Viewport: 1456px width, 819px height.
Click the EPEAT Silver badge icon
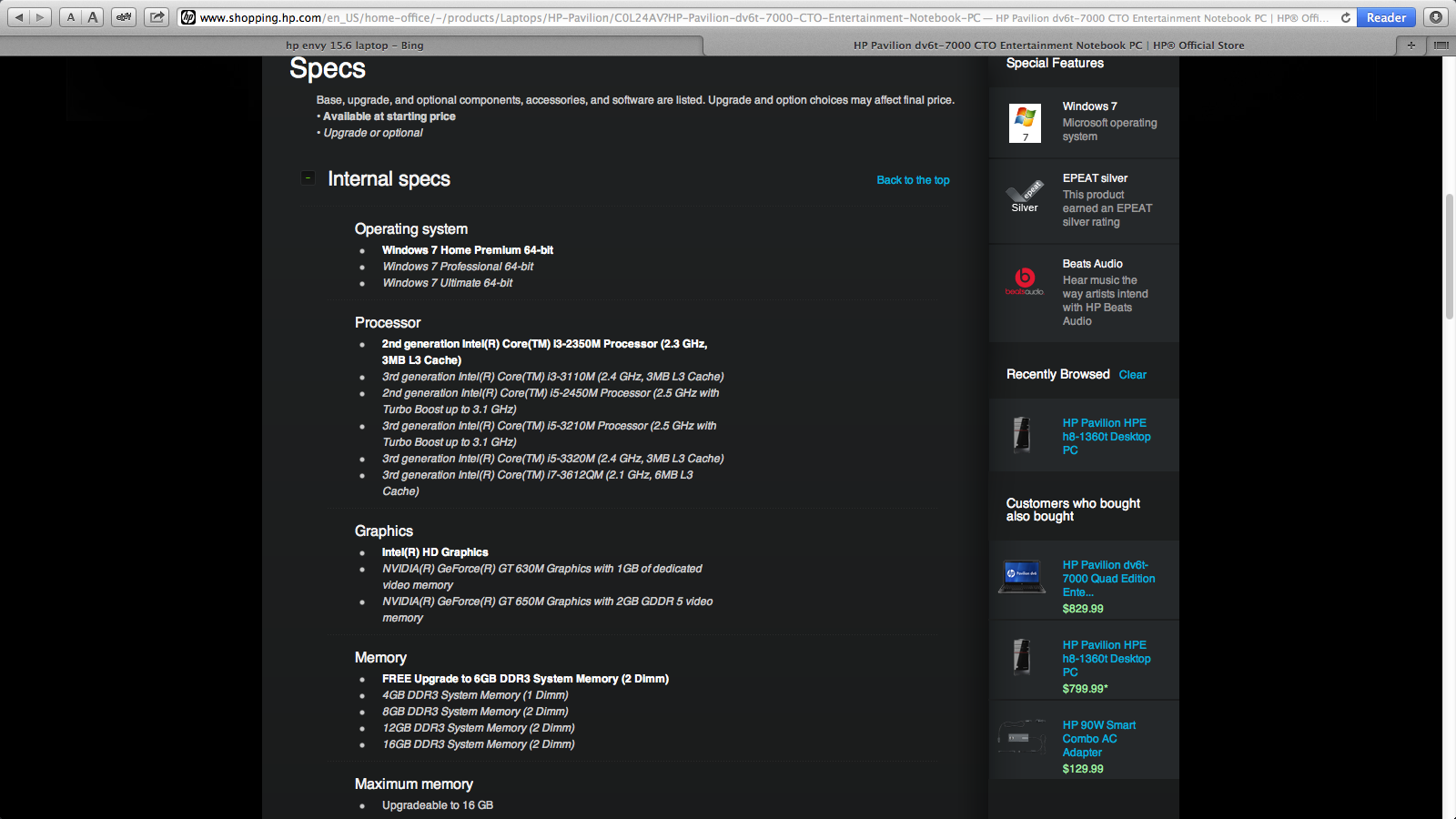[1025, 197]
